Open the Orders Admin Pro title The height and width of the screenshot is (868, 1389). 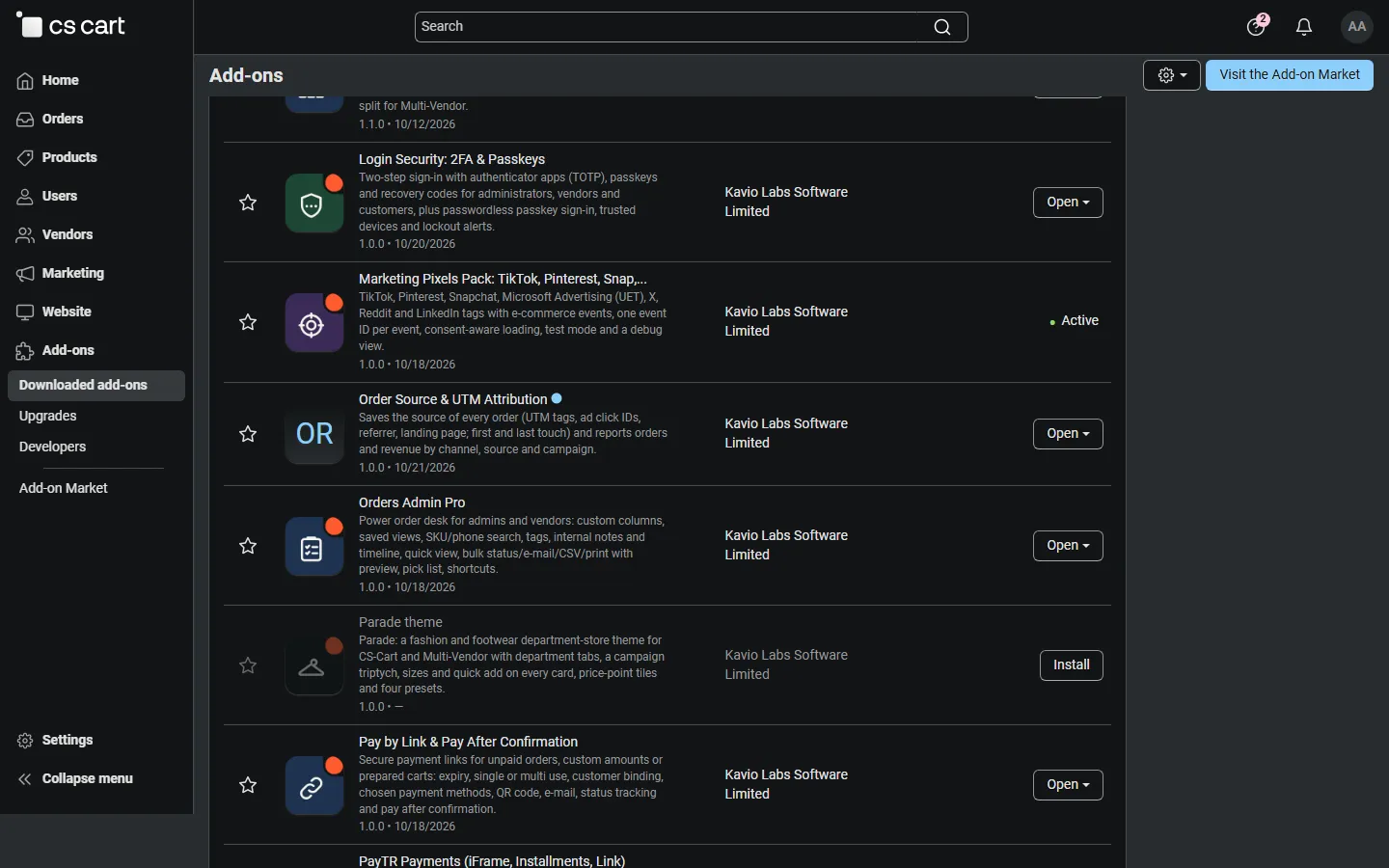point(412,502)
